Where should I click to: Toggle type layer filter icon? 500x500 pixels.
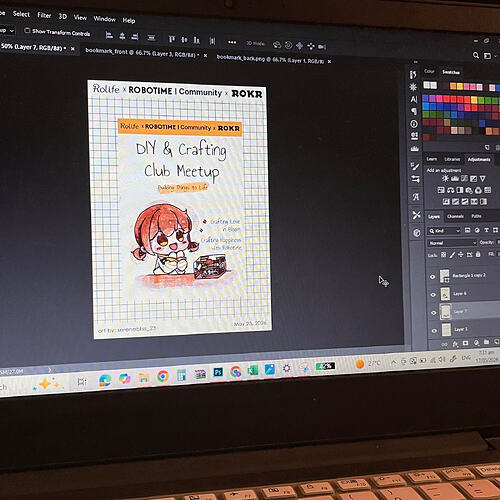(486, 230)
